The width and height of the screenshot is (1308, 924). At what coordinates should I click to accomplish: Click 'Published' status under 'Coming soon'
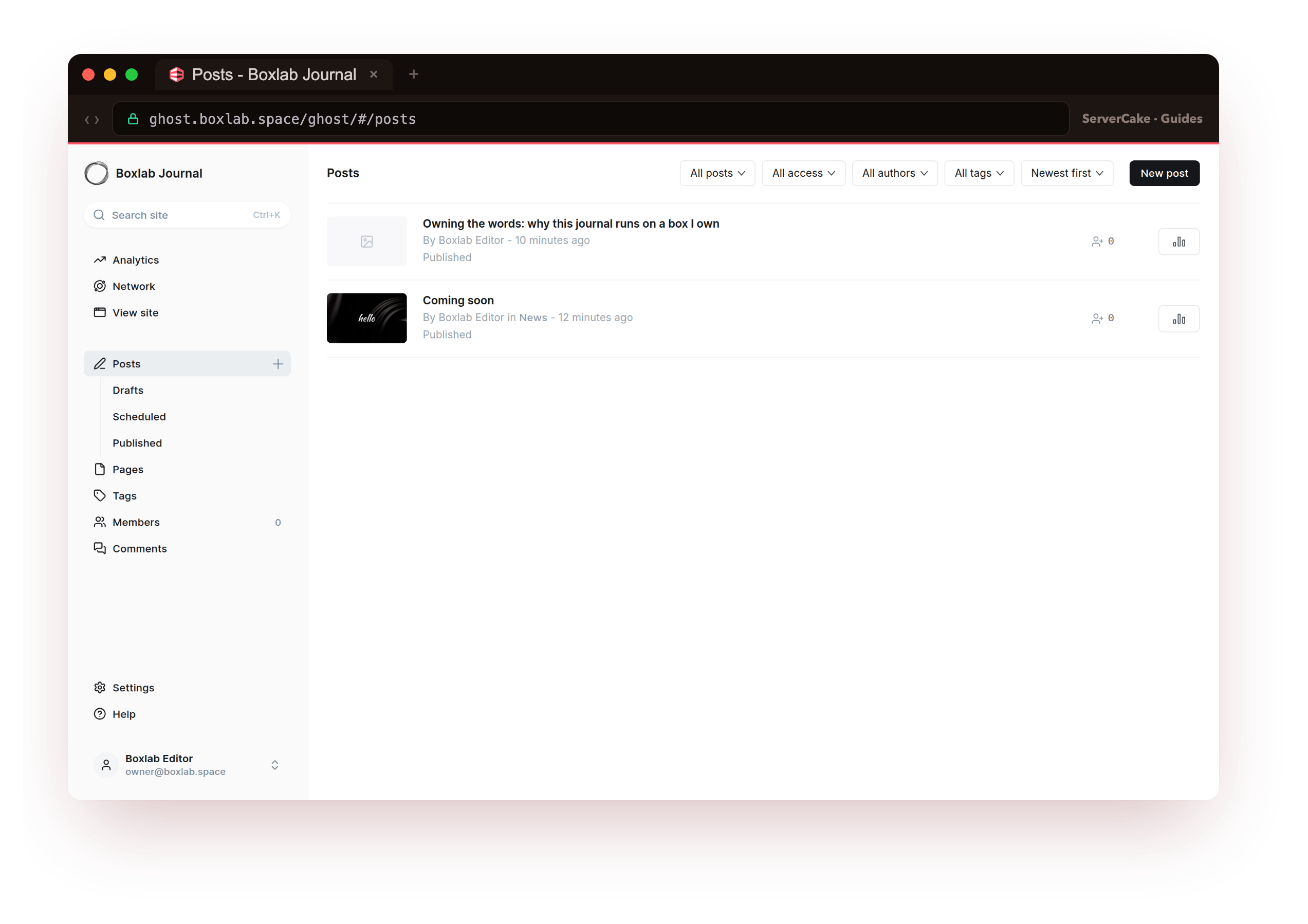tap(447, 335)
